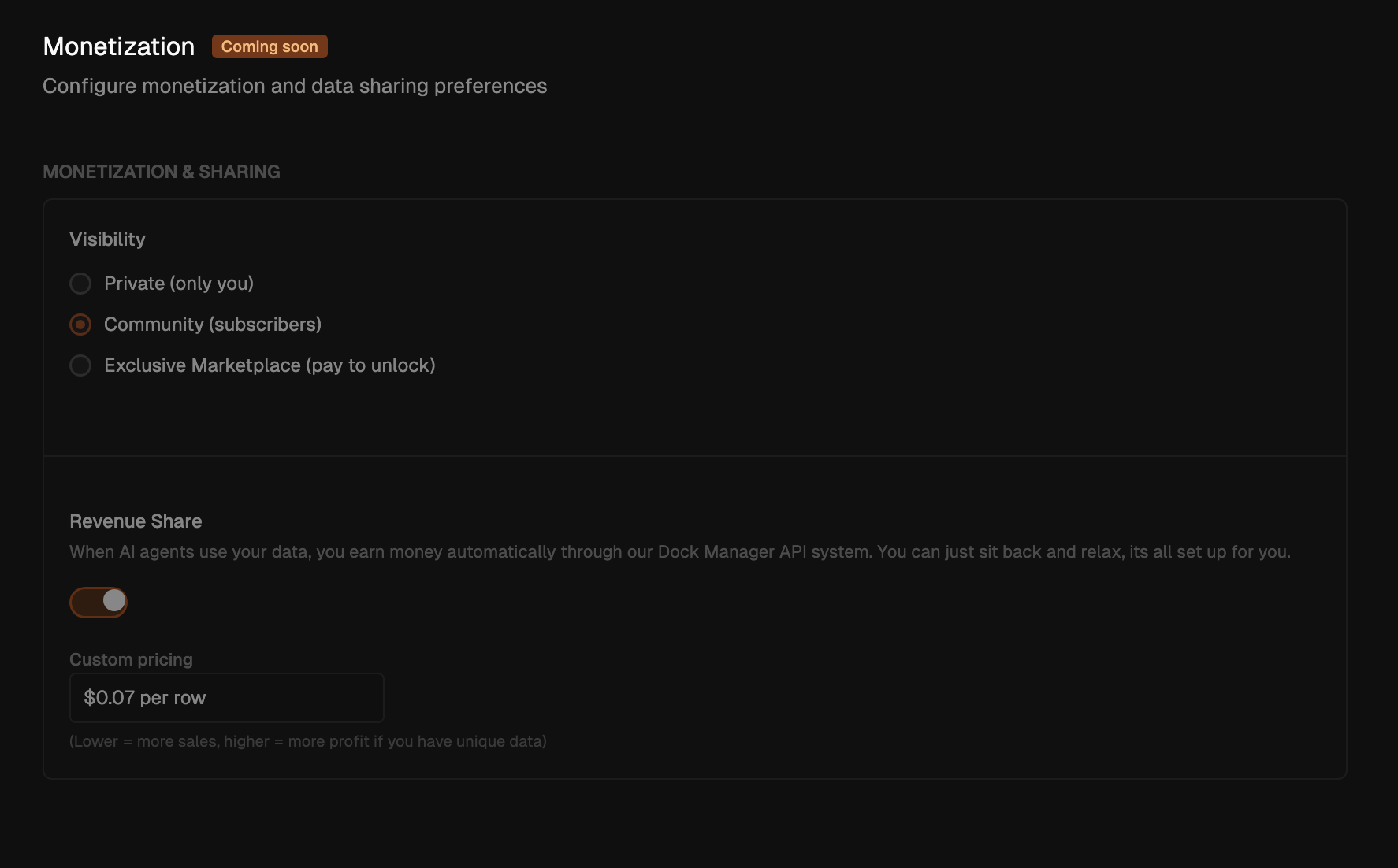Viewport: 1398px width, 868px height.
Task: Click the Monetization page heading
Action: 119,46
